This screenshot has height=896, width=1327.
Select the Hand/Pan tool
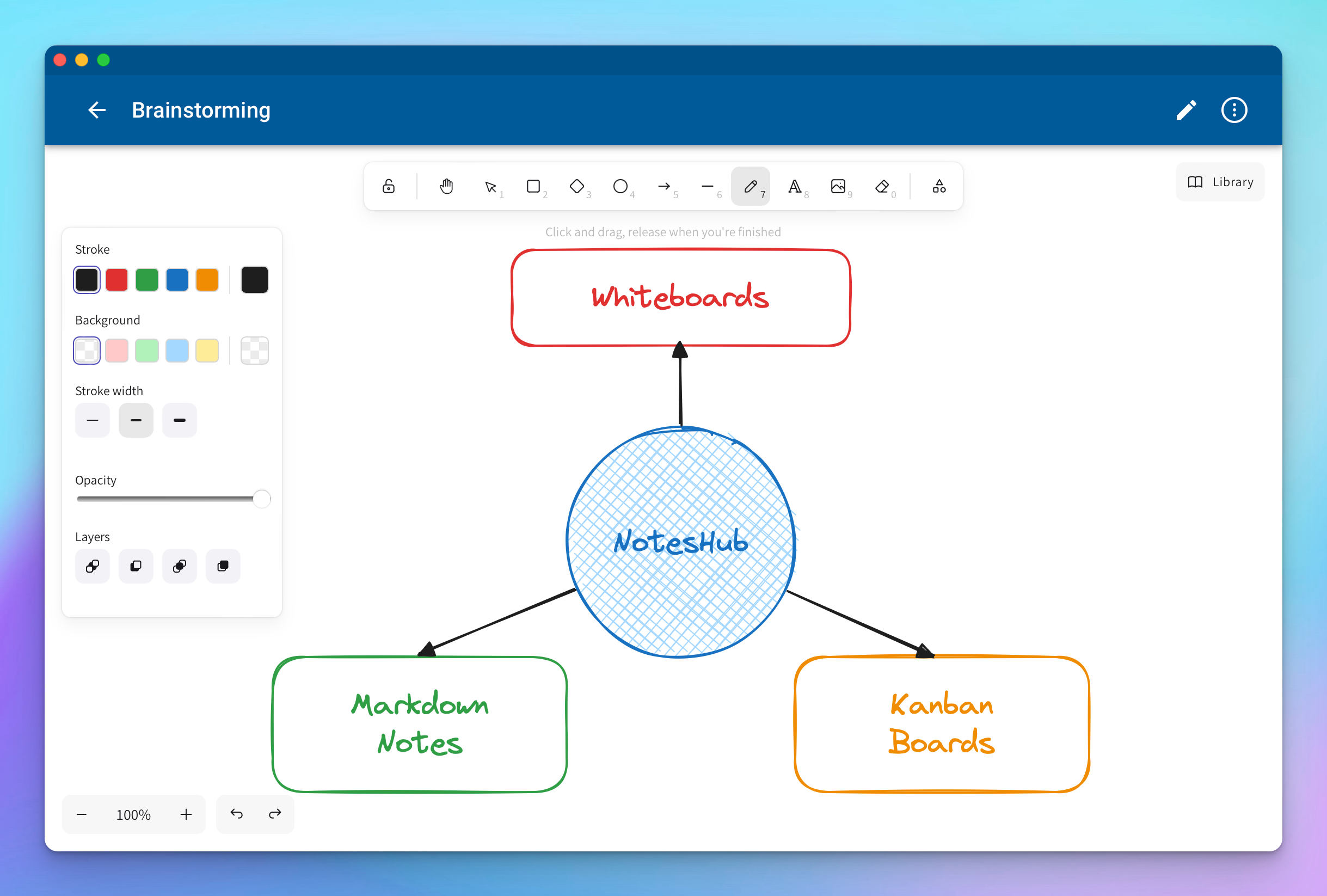click(445, 186)
